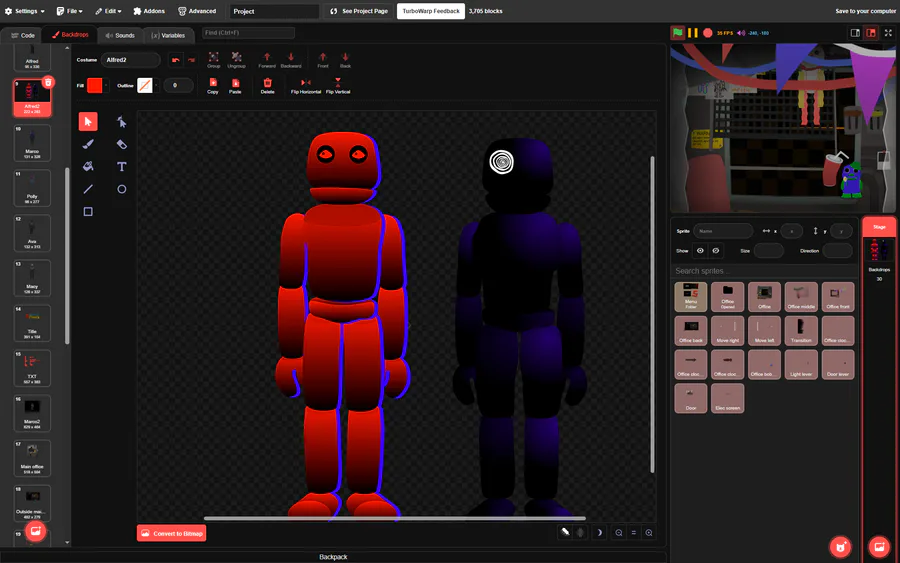Open the Settings dropdown menu

(x=25, y=11)
